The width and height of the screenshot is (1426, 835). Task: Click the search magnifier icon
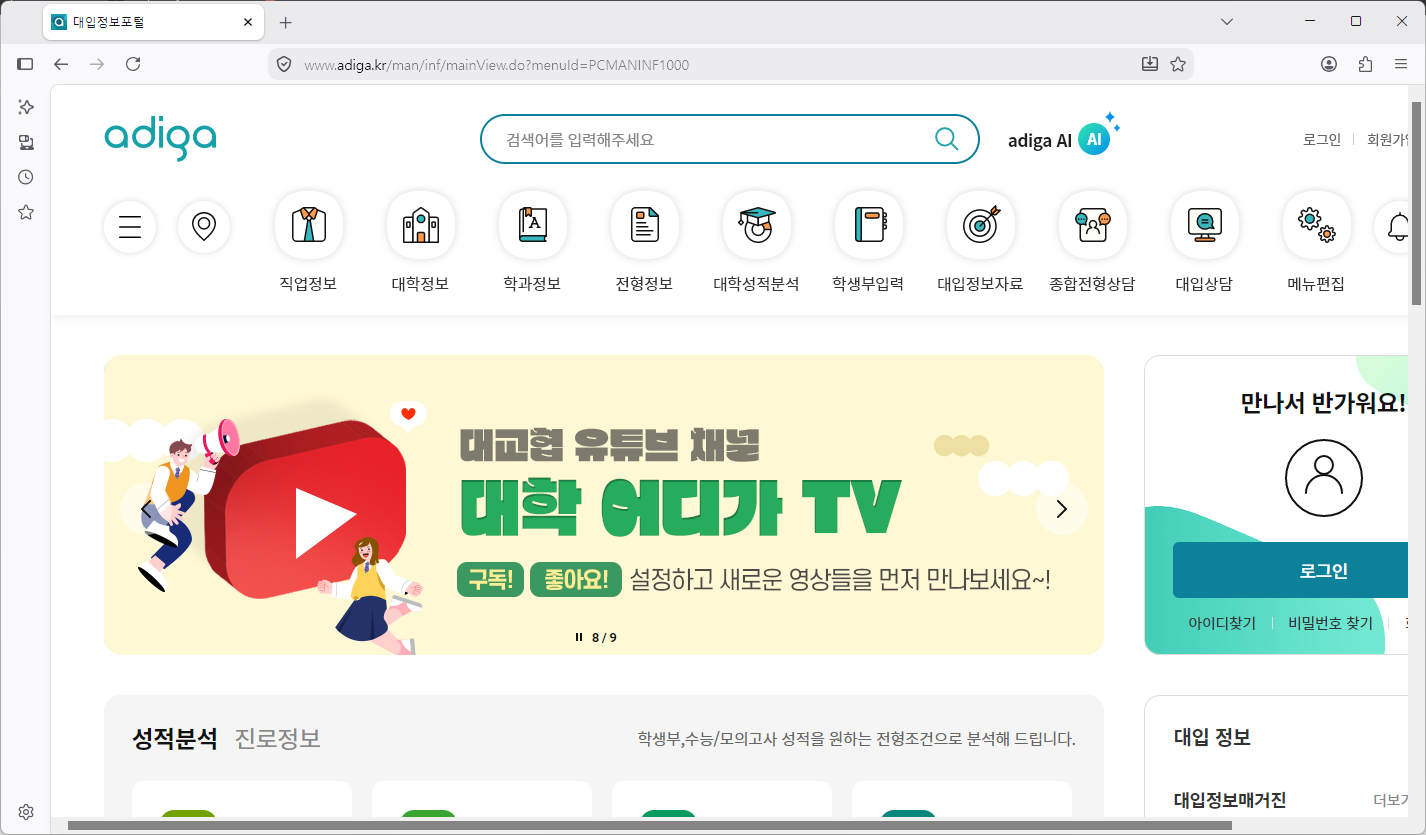tap(946, 139)
